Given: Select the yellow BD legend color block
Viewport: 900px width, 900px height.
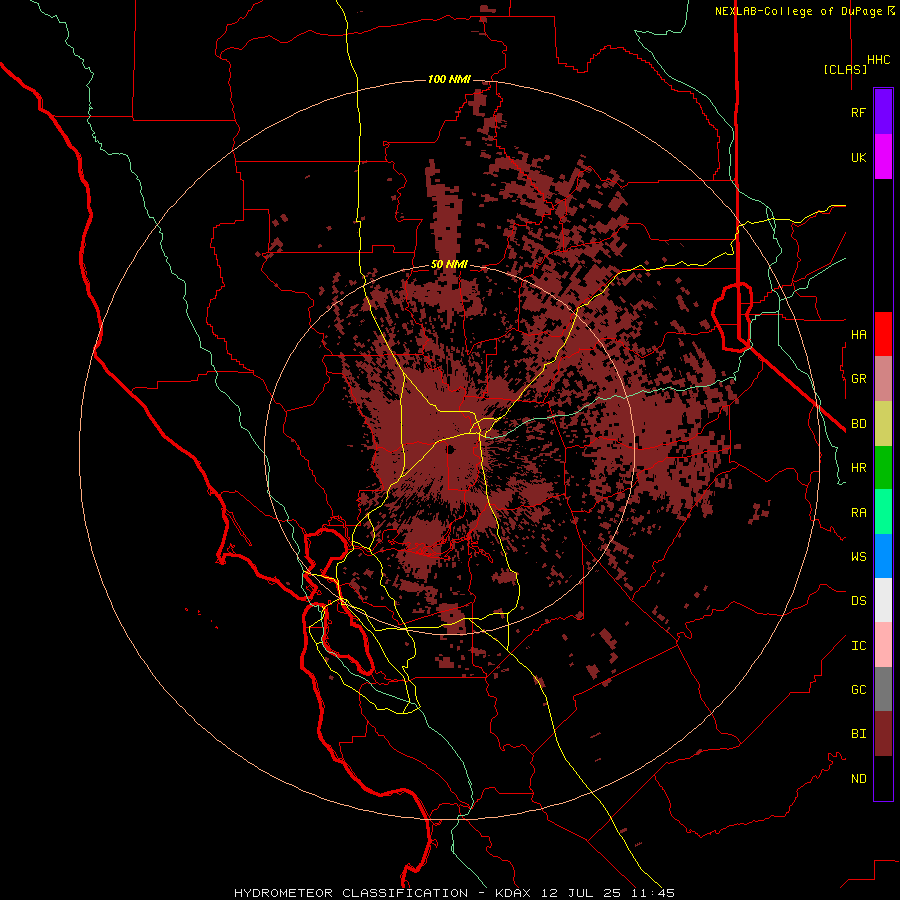Looking at the screenshot, I should pyautogui.click(x=883, y=424).
